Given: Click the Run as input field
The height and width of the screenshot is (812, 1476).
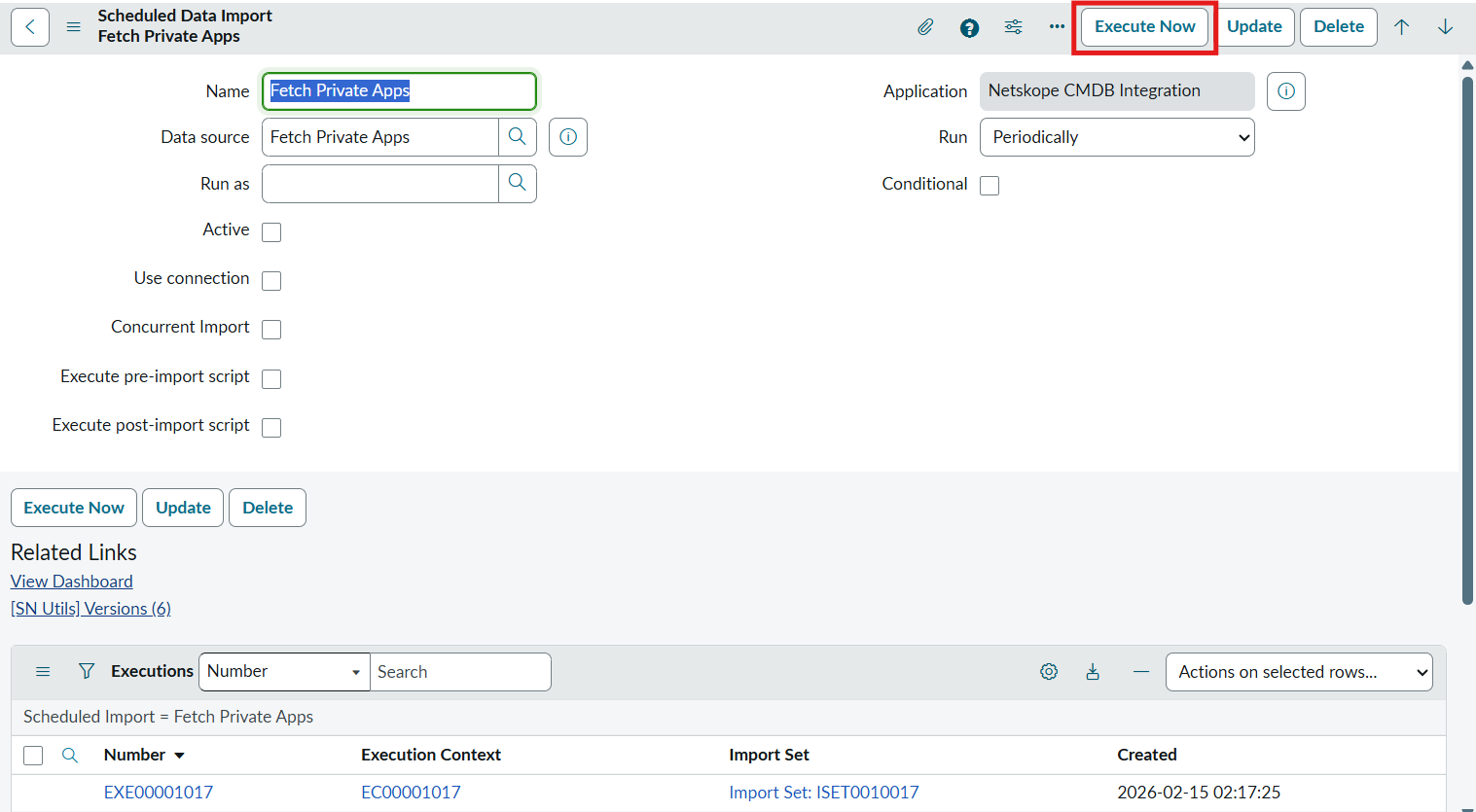Looking at the screenshot, I should pyautogui.click(x=380, y=184).
